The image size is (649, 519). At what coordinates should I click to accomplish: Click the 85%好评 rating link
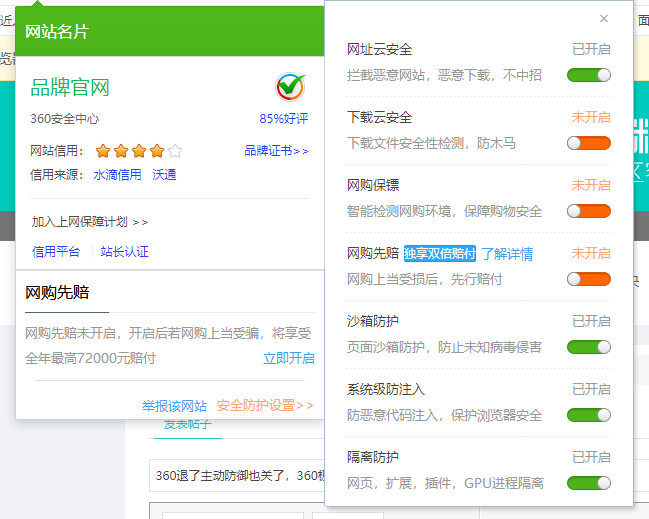(284, 119)
